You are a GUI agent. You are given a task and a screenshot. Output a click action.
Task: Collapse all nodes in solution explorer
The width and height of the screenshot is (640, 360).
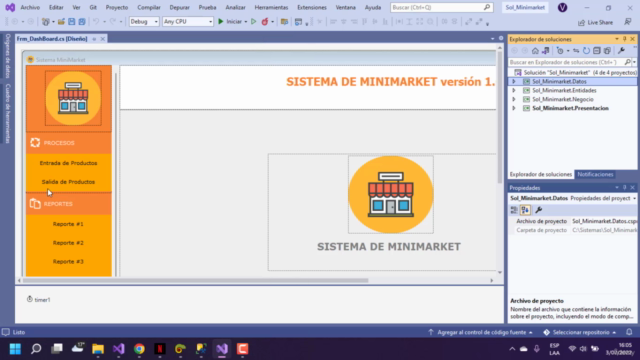tap(597, 51)
